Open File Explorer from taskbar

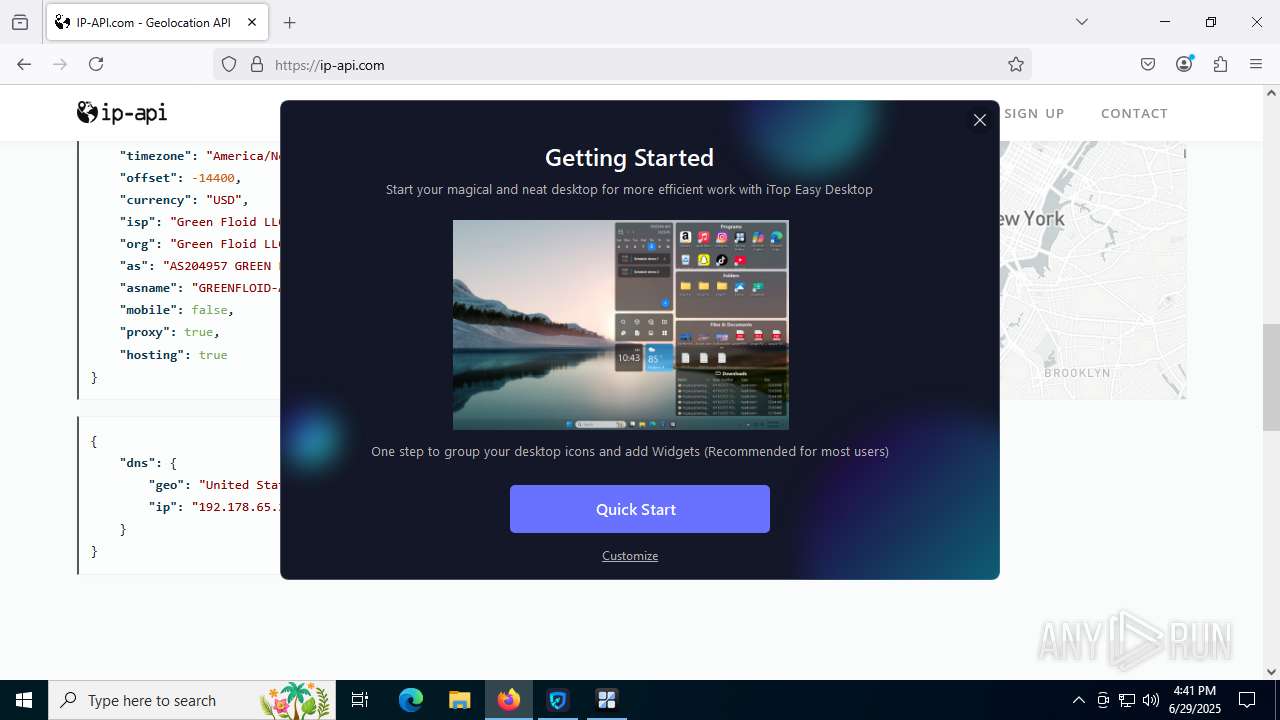point(459,700)
